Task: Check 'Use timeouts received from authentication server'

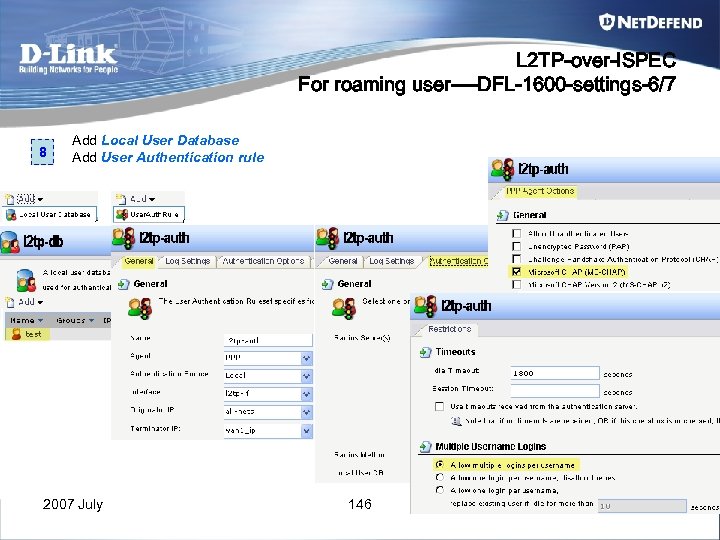Action: [439, 406]
